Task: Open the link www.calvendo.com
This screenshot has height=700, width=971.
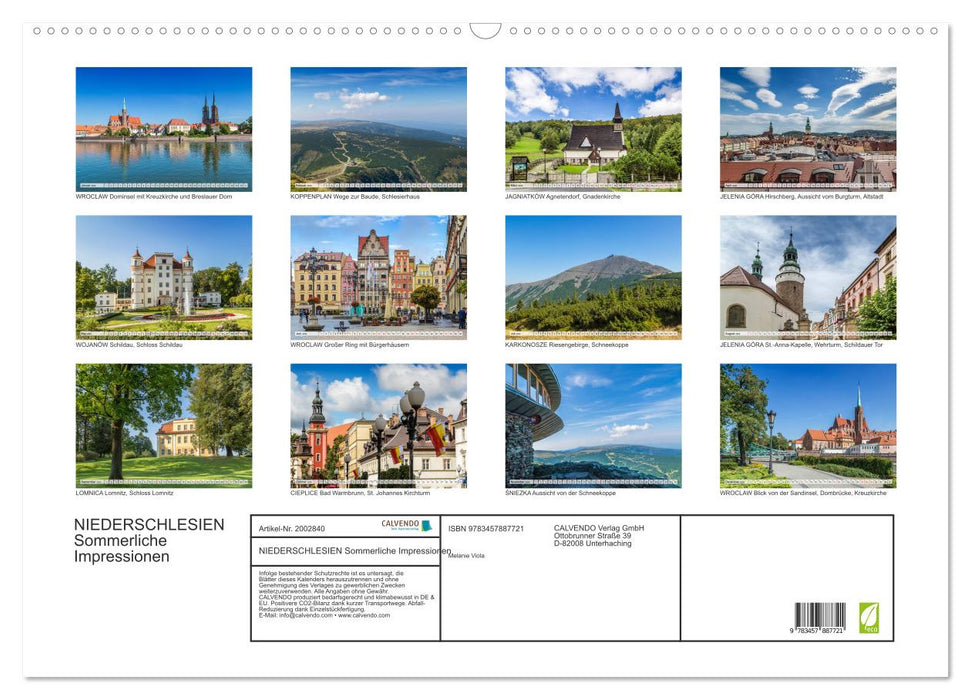Action: [366, 617]
